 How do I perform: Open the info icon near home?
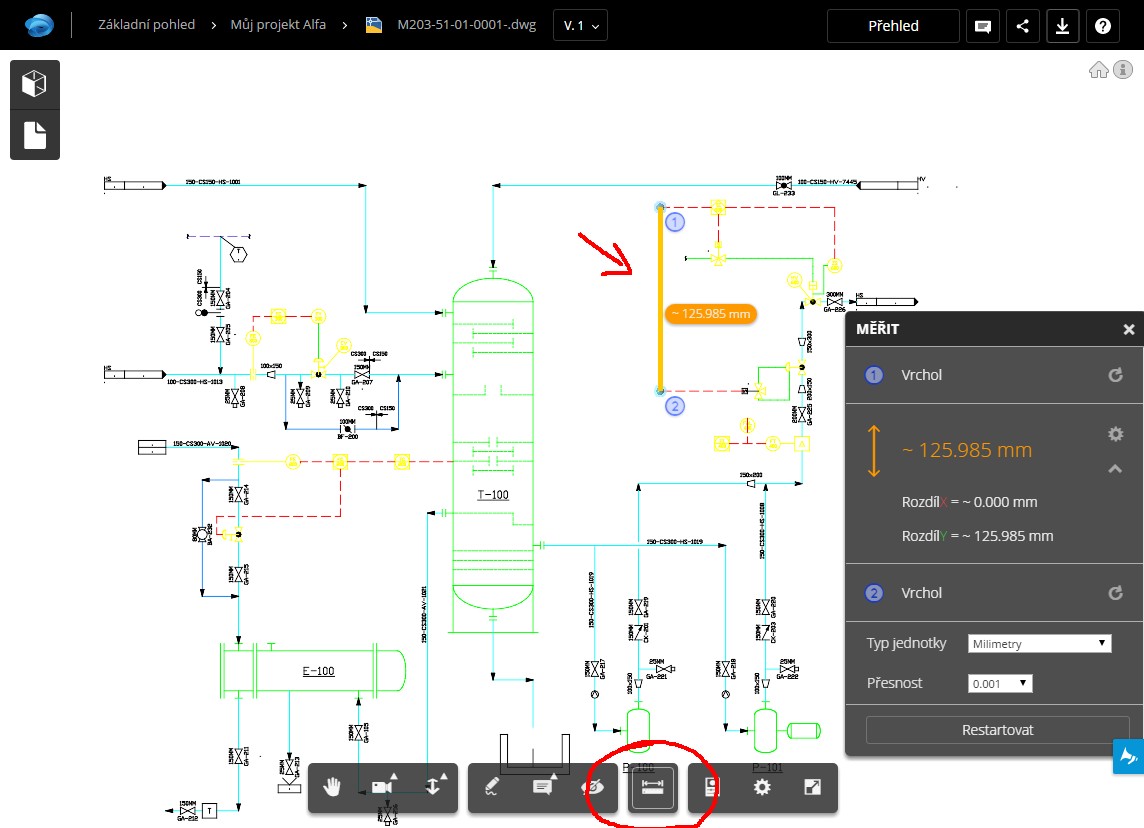click(x=1124, y=70)
